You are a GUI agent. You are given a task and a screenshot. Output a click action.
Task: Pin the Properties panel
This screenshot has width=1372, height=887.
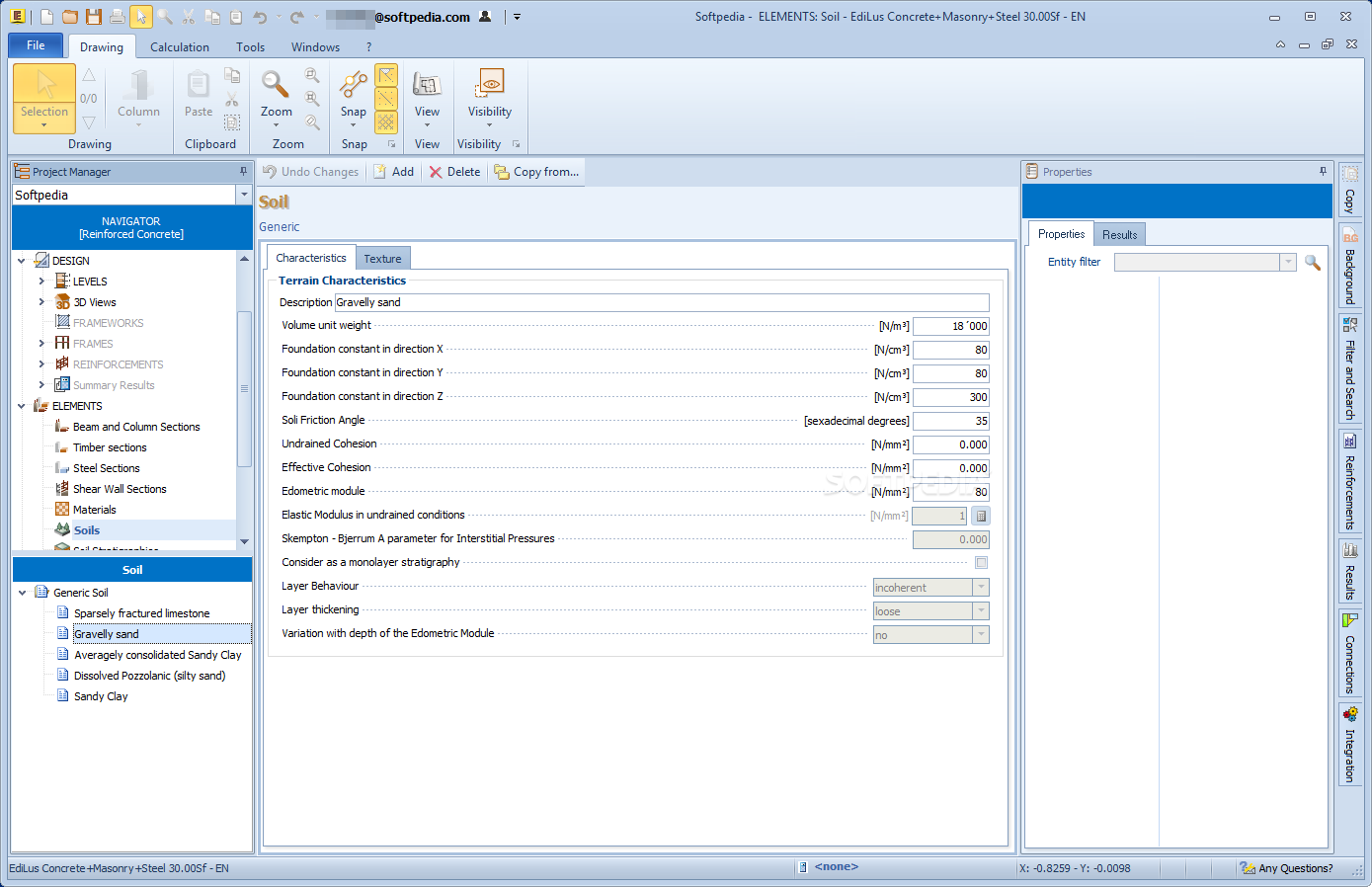point(1323,171)
